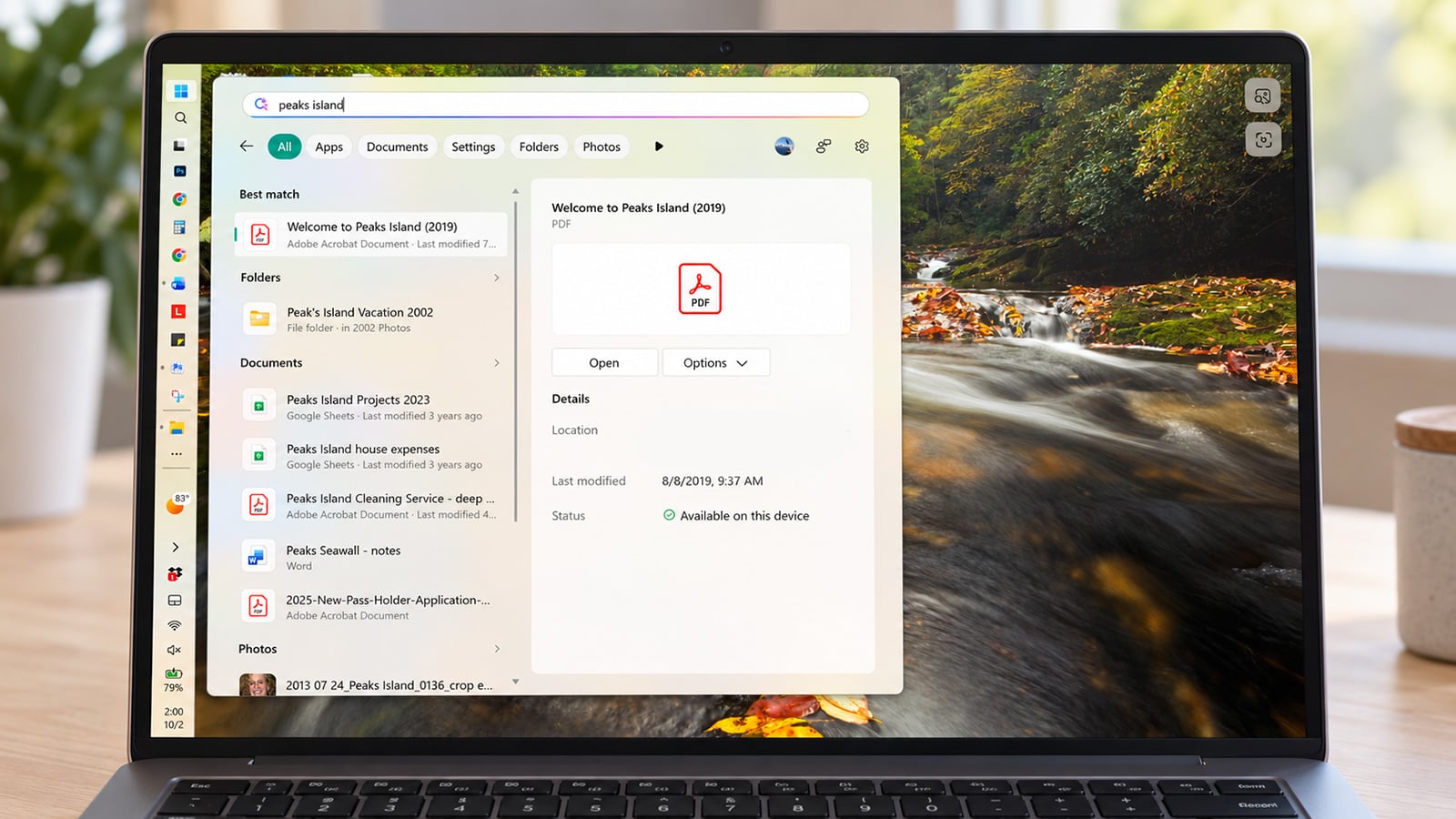The width and height of the screenshot is (1456, 819).
Task: Expand the Documents results section chevron
Action: (497, 363)
